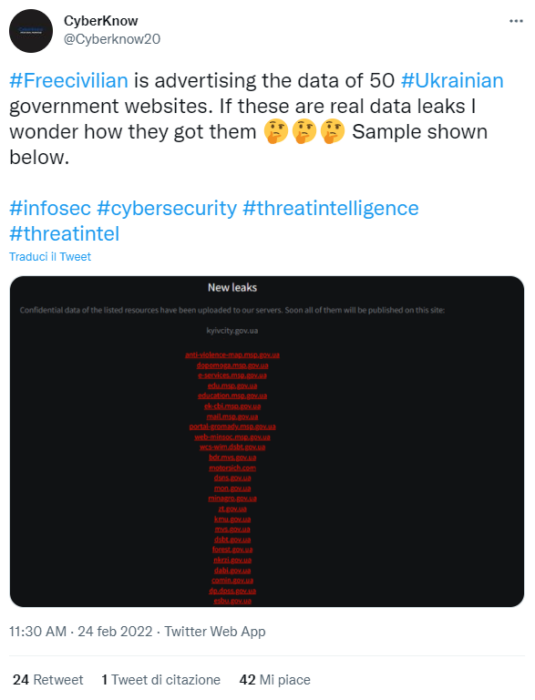This screenshot has height=700, width=535.
Task: Open the #cybersecurity hashtag
Action: 167,209
